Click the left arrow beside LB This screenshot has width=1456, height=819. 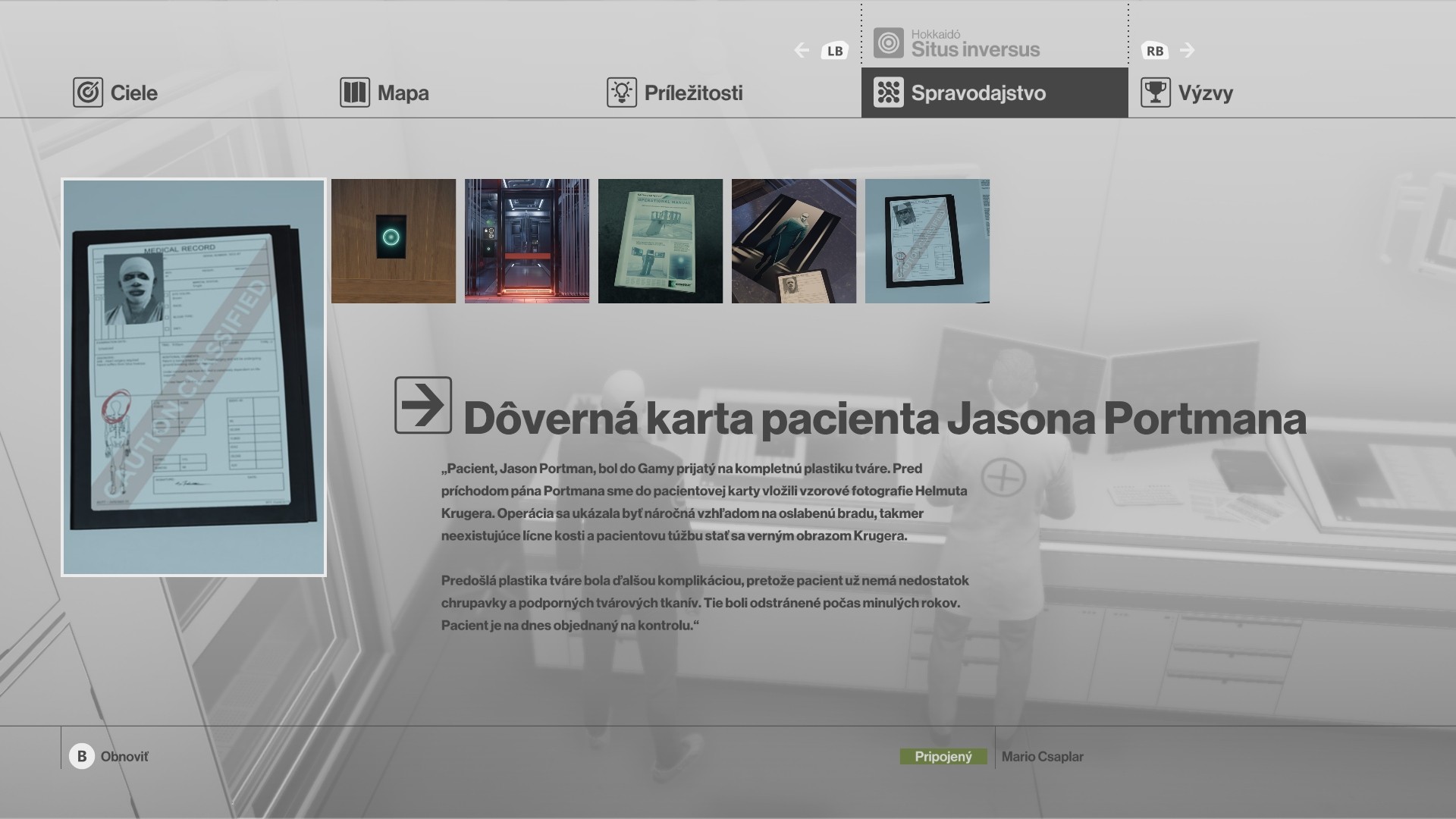pos(802,50)
